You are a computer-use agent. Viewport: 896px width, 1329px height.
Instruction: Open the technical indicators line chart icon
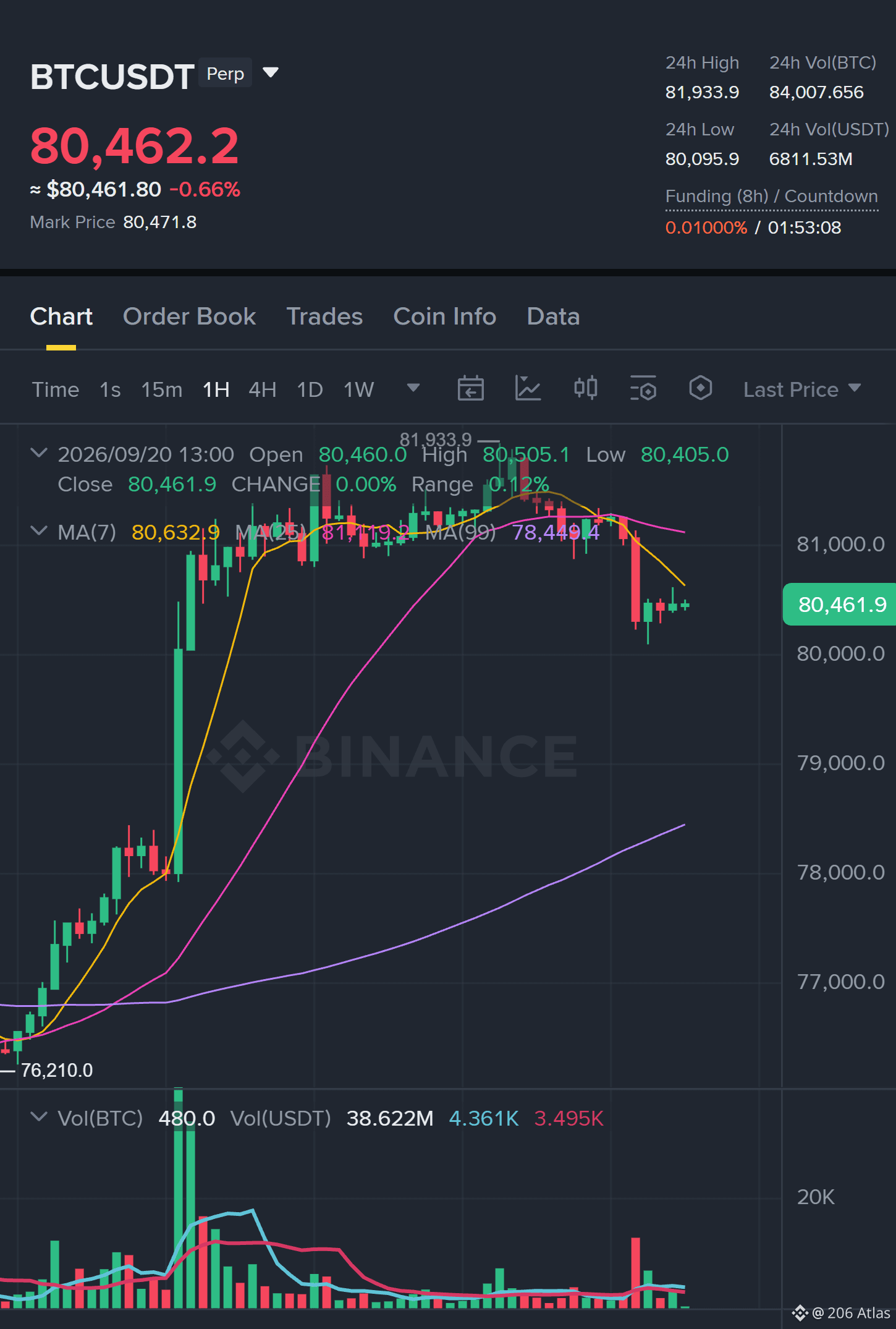(528, 389)
